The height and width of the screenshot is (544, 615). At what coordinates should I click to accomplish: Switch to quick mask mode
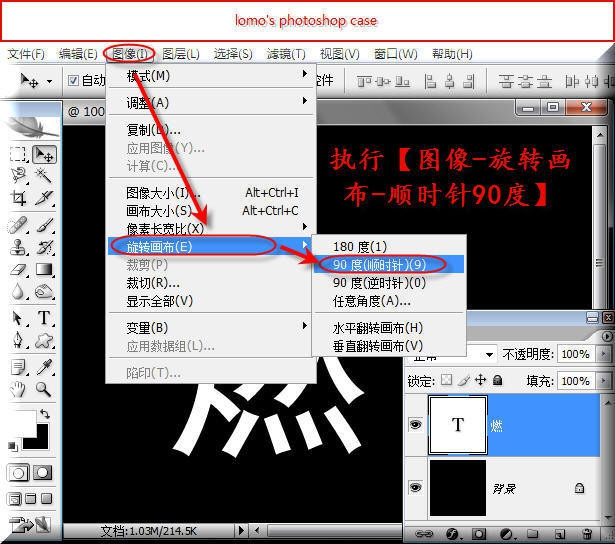pos(42,473)
